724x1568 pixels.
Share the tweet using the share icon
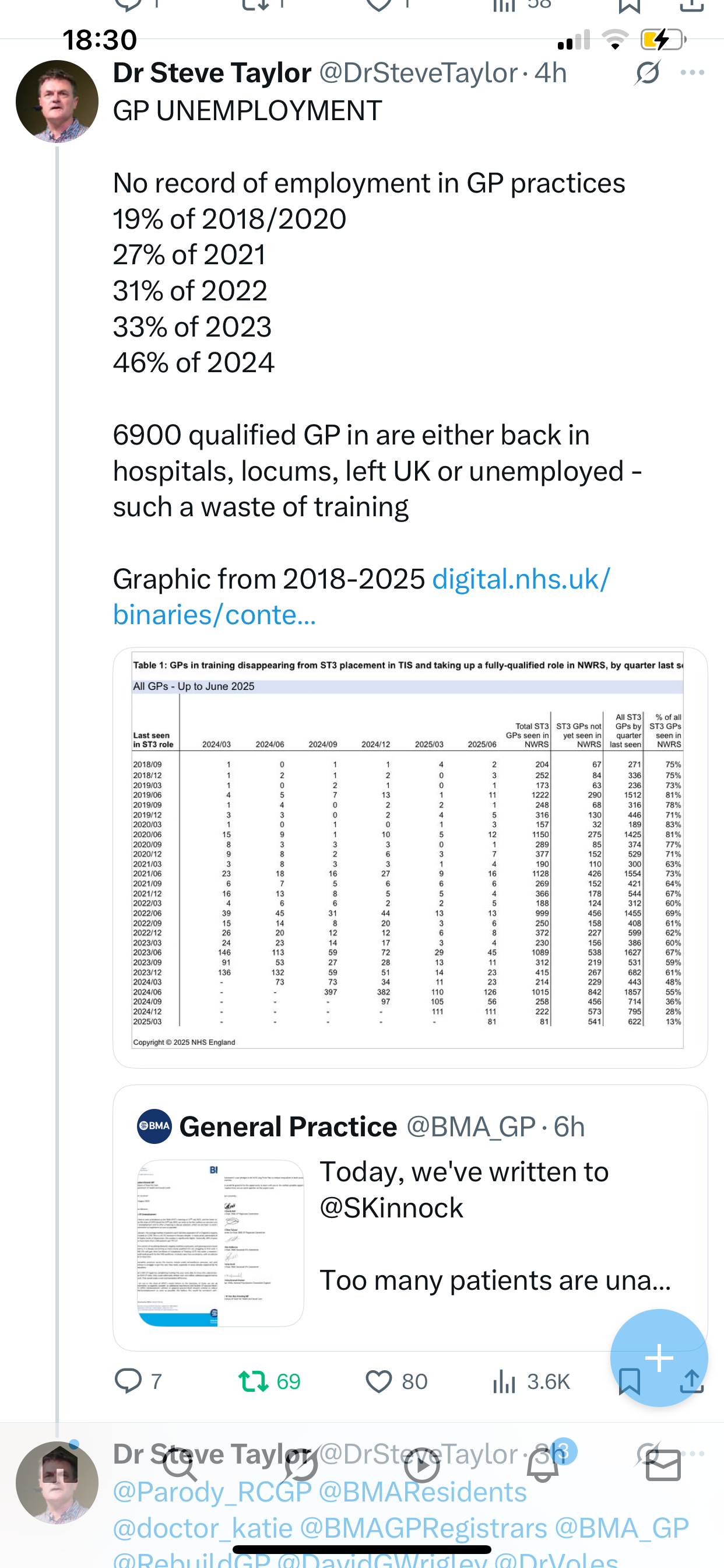(x=692, y=1382)
